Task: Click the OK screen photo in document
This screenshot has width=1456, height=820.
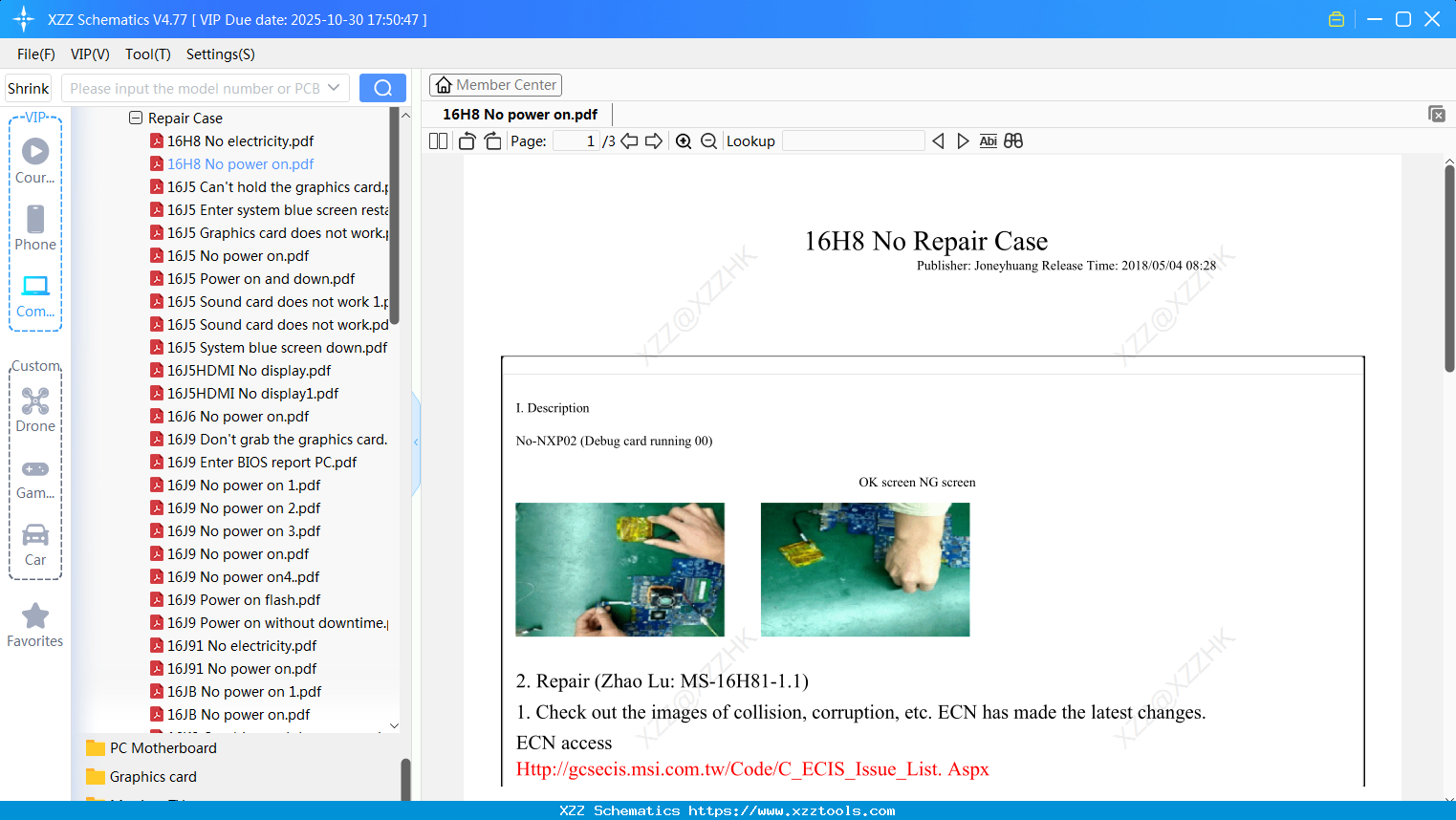Action: [x=619, y=570]
